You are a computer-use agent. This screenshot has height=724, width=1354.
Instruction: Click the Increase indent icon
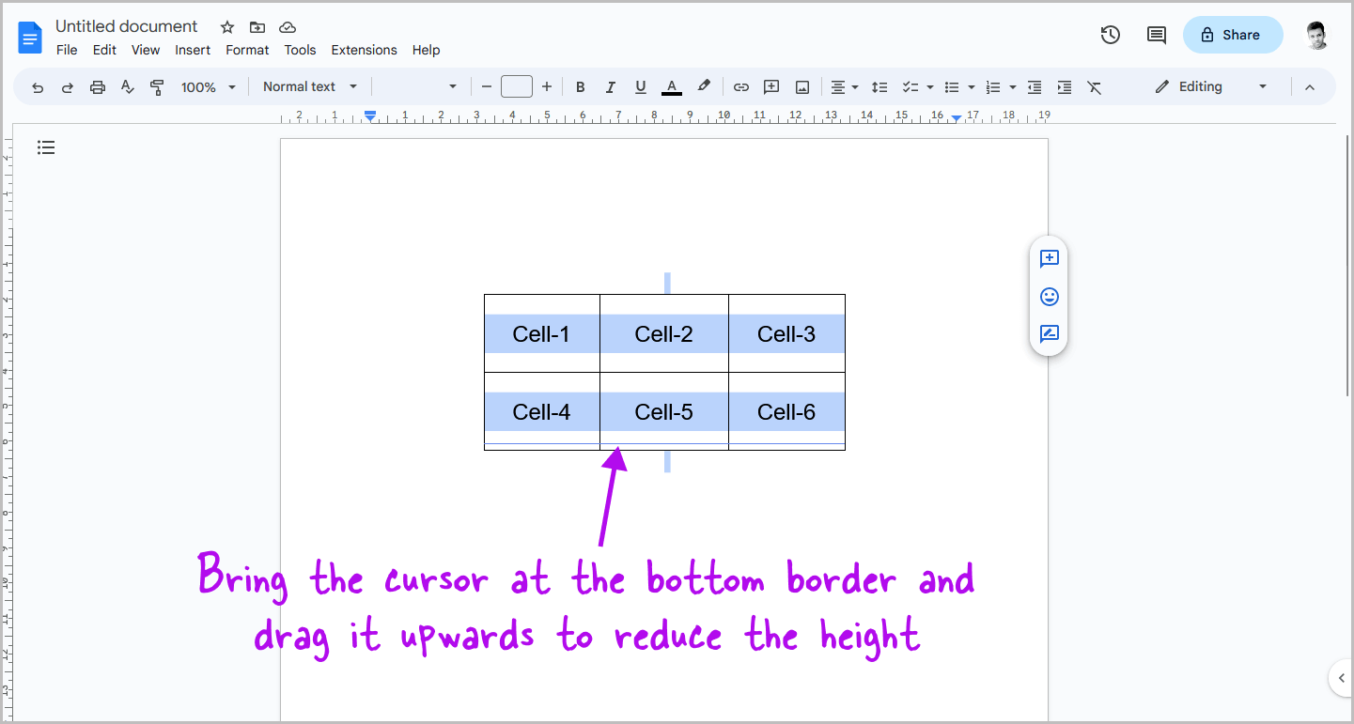pyautogui.click(x=1065, y=87)
